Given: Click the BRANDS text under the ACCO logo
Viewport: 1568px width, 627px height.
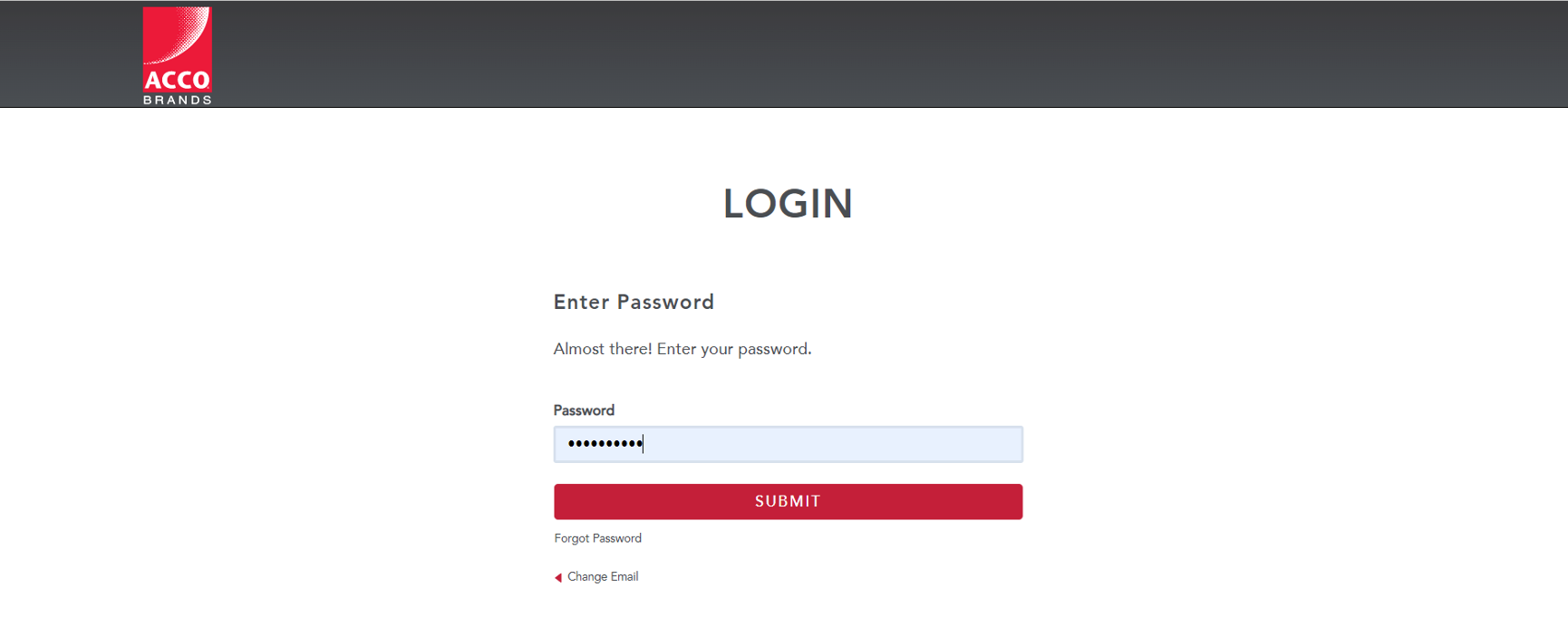Looking at the screenshot, I should 177,100.
